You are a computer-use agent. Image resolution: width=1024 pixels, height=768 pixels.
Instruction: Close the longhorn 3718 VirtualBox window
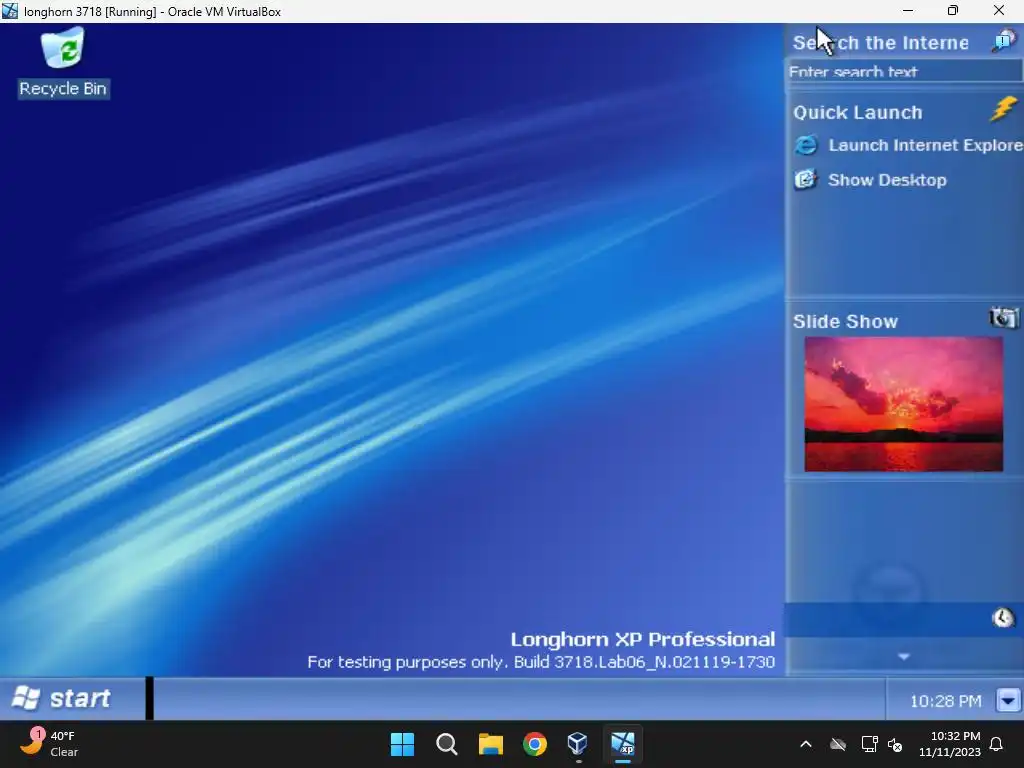pos(999,10)
